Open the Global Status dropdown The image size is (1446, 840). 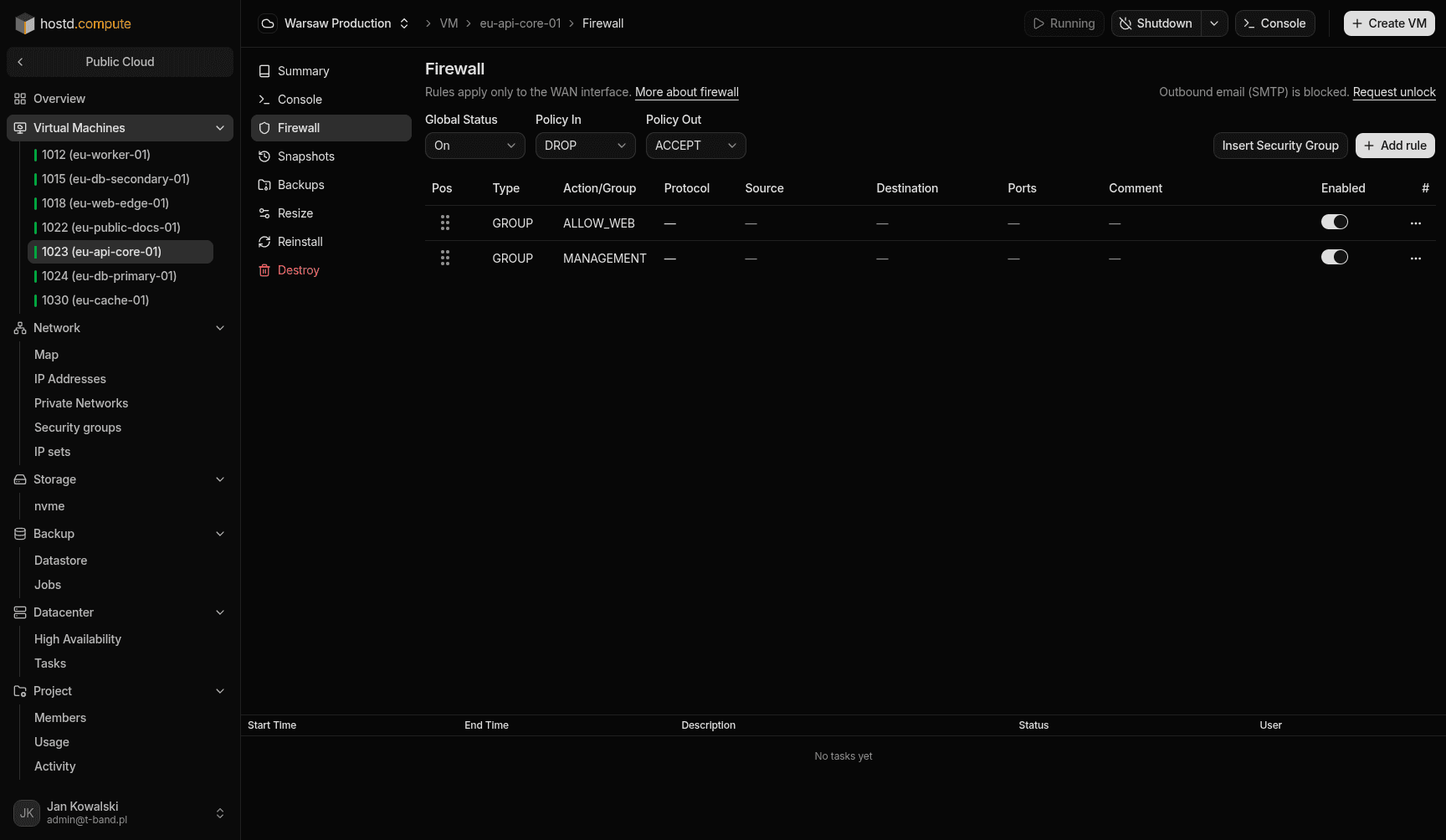tap(475, 146)
